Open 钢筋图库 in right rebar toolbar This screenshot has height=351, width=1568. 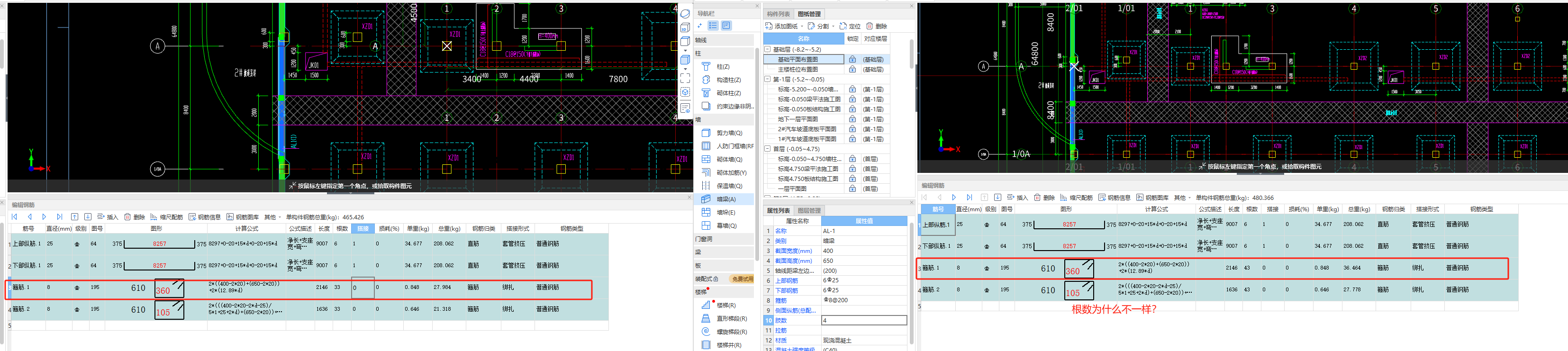point(1152,198)
